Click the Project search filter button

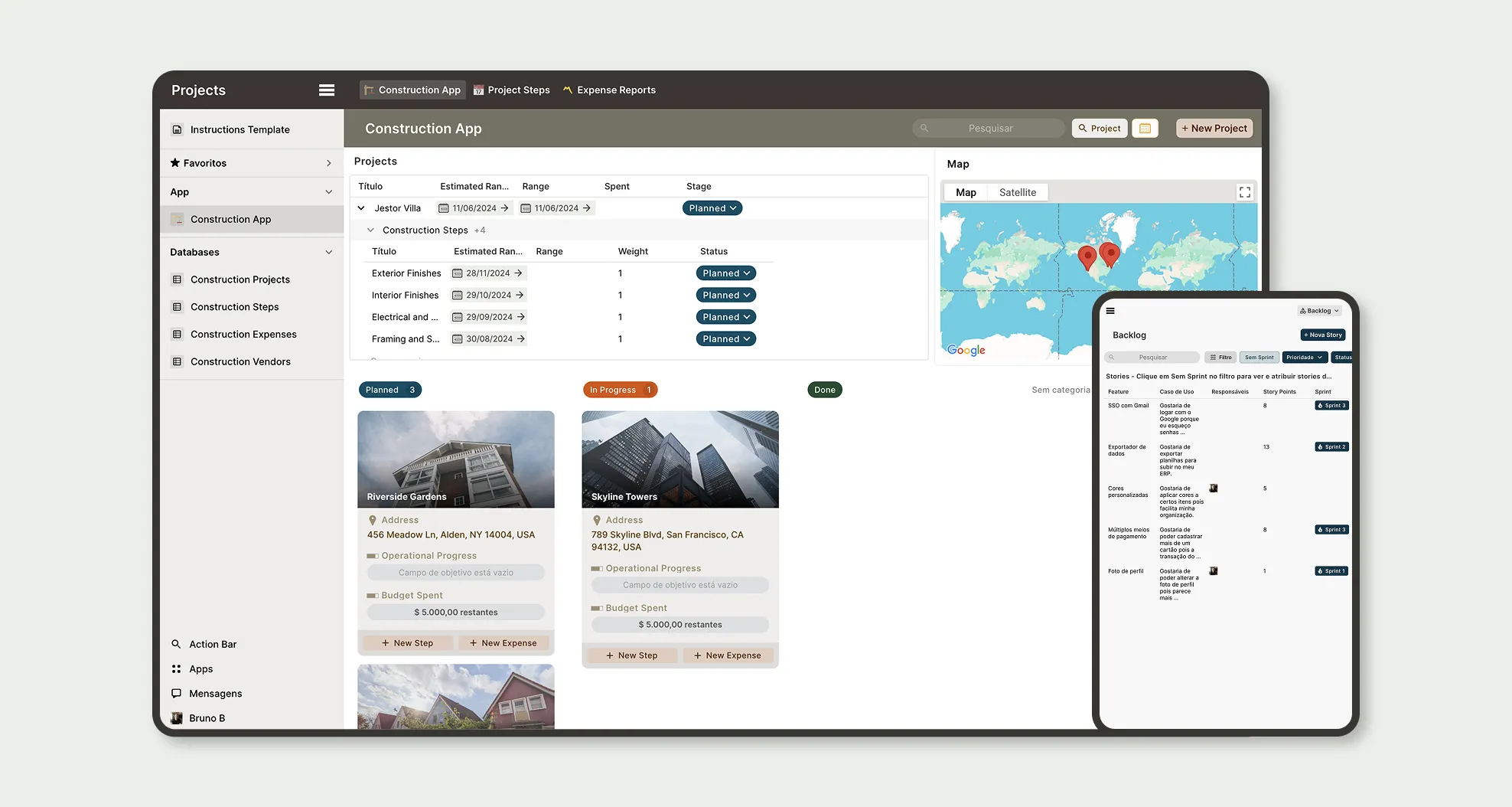(x=1100, y=128)
